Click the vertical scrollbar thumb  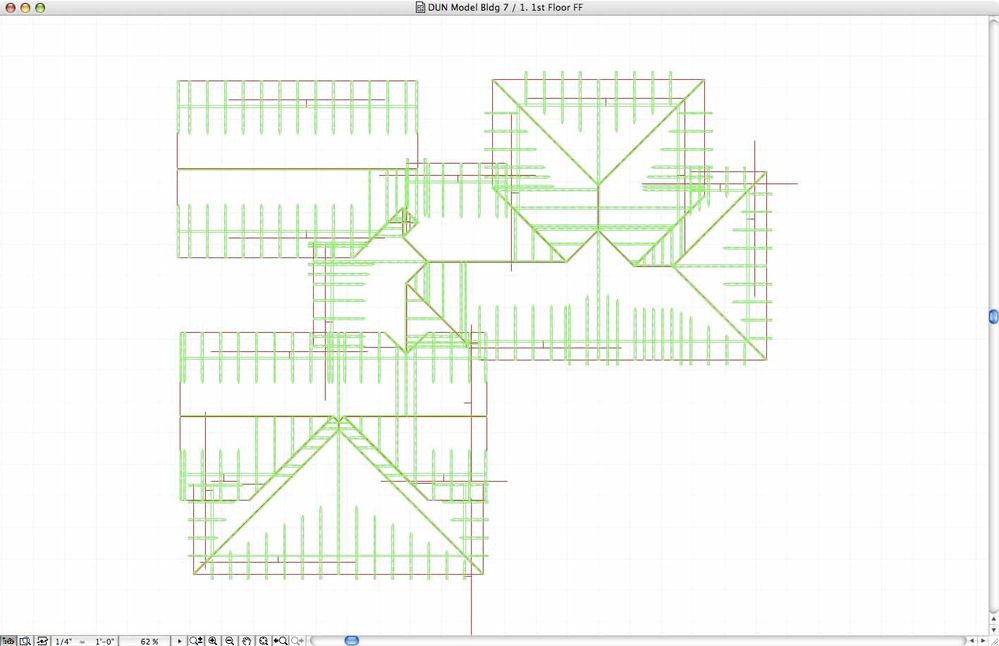[x=993, y=317]
